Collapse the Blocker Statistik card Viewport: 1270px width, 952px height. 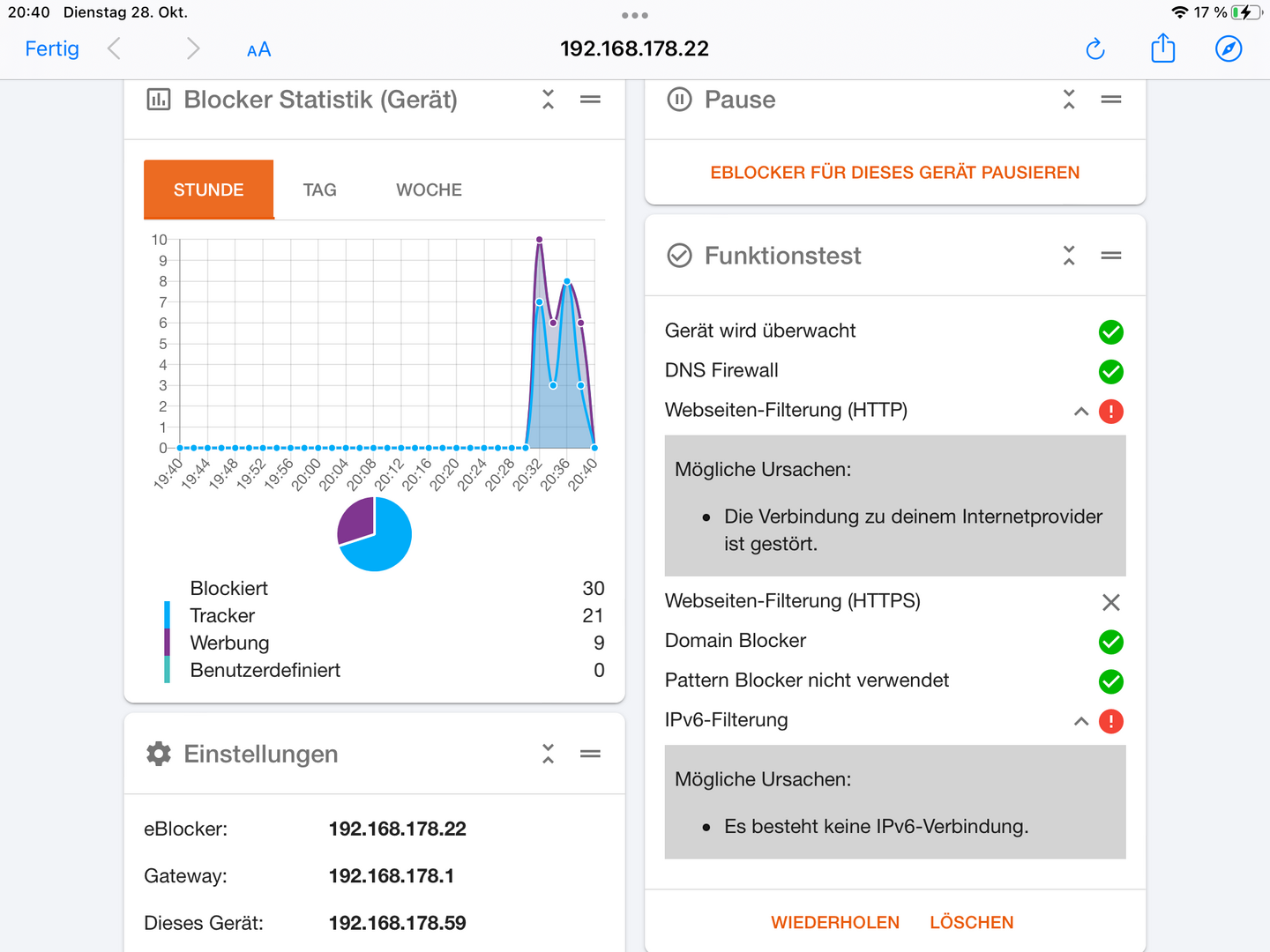click(548, 100)
